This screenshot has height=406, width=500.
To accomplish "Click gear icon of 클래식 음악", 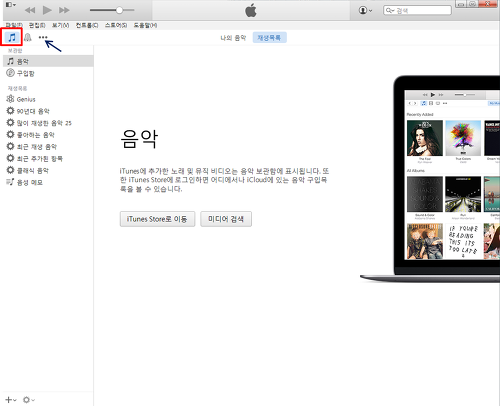I will click(x=10, y=170).
